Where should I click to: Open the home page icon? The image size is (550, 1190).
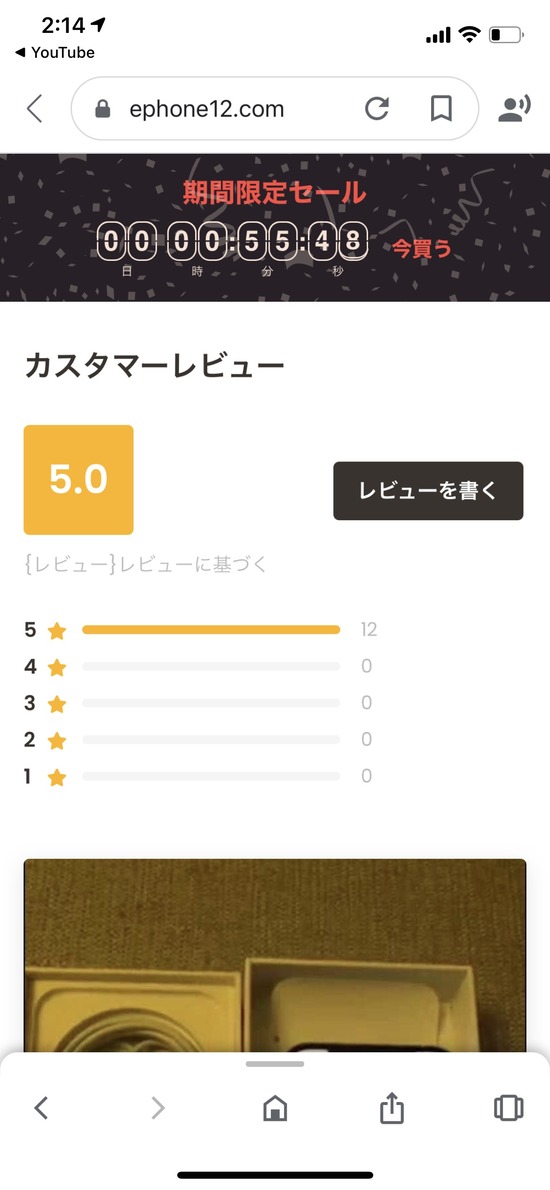pos(275,1108)
